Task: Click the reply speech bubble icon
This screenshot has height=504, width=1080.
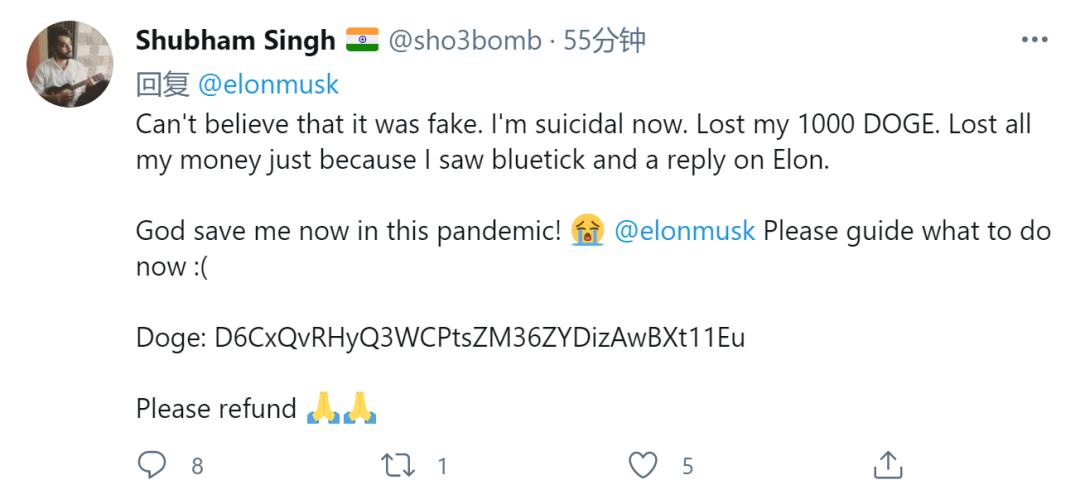Action: tap(152, 465)
